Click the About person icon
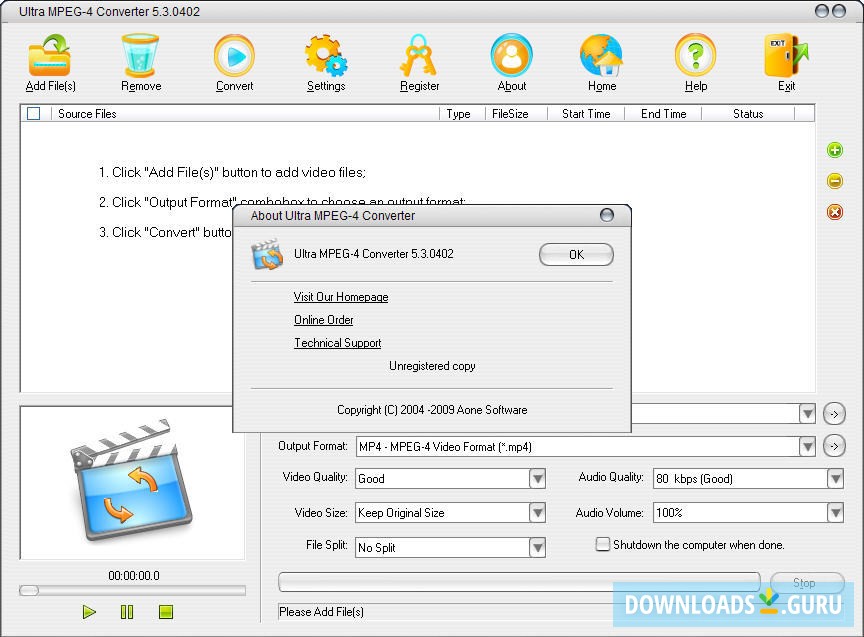This screenshot has height=637, width=864. pos(511,55)
